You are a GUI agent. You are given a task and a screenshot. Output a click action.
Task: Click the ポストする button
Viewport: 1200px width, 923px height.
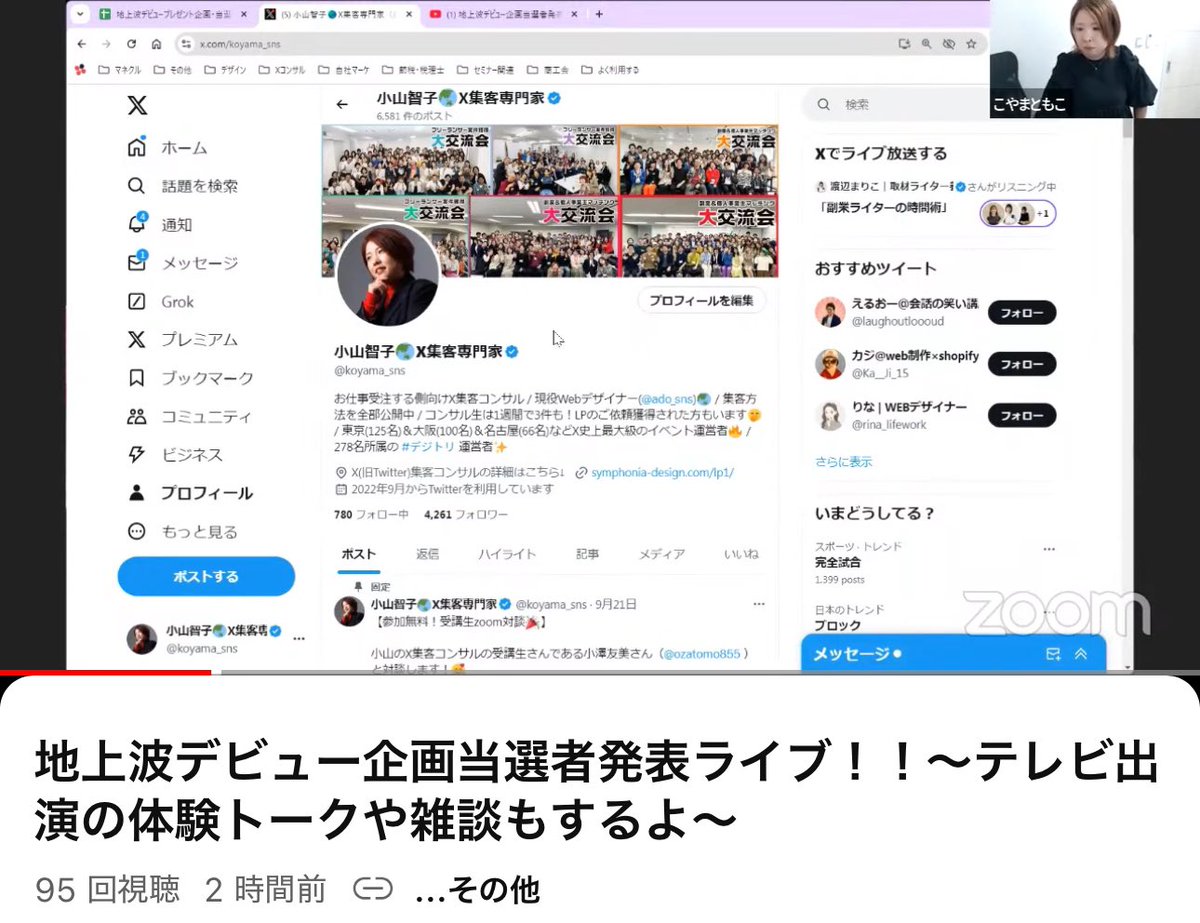(x=206, y=576)
